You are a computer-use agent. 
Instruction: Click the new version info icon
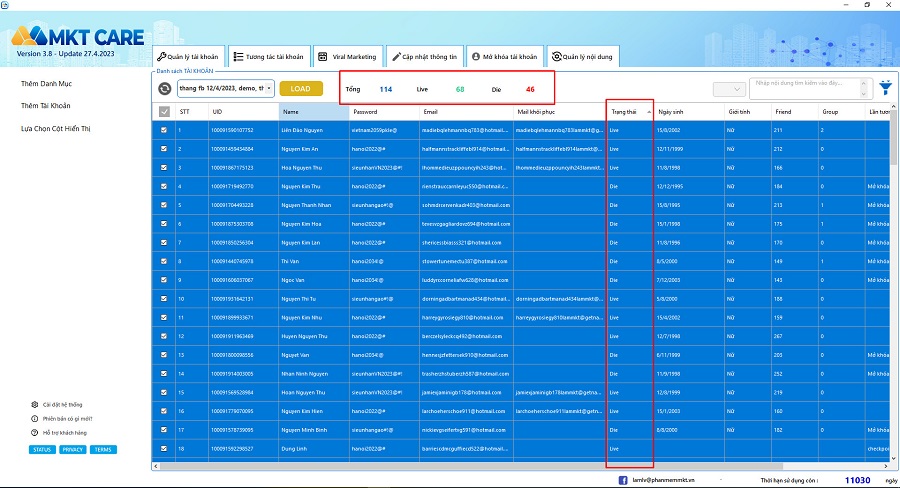(x=35, y=419)
